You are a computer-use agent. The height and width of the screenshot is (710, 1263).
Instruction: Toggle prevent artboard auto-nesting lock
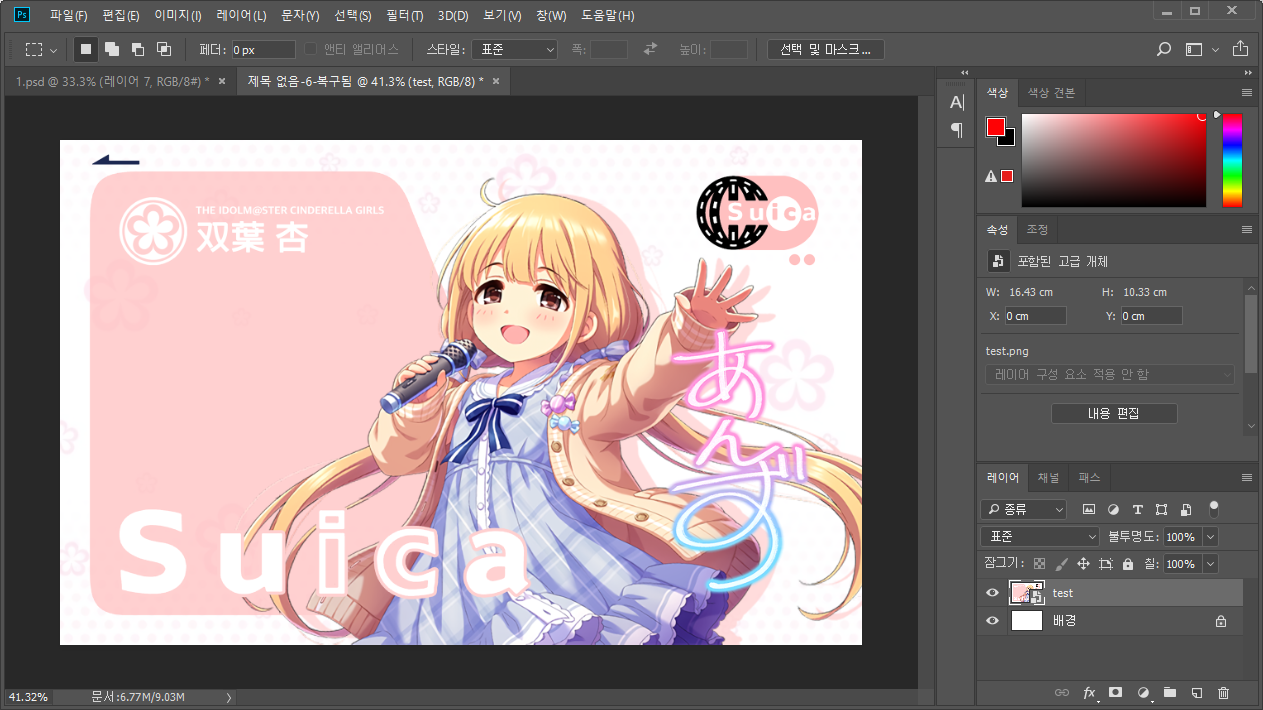point(1106,564)
